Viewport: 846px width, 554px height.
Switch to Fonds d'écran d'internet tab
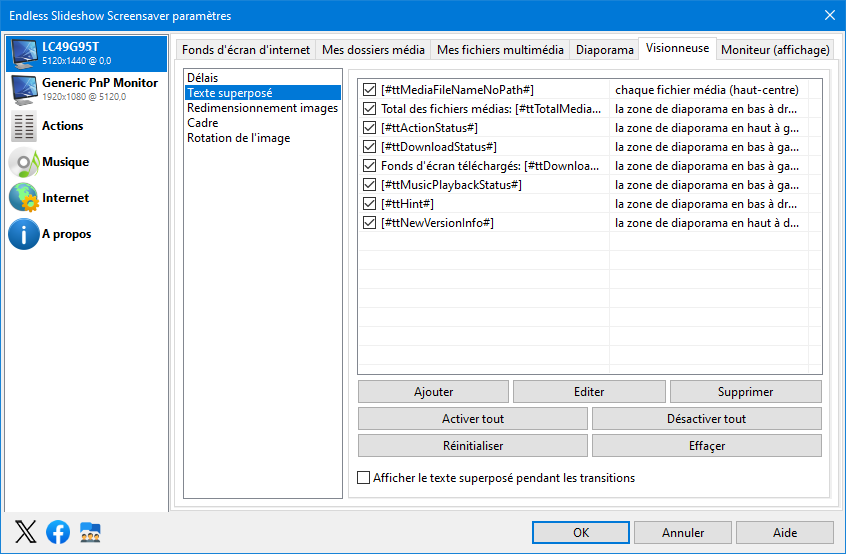click(x=245, y=50)
